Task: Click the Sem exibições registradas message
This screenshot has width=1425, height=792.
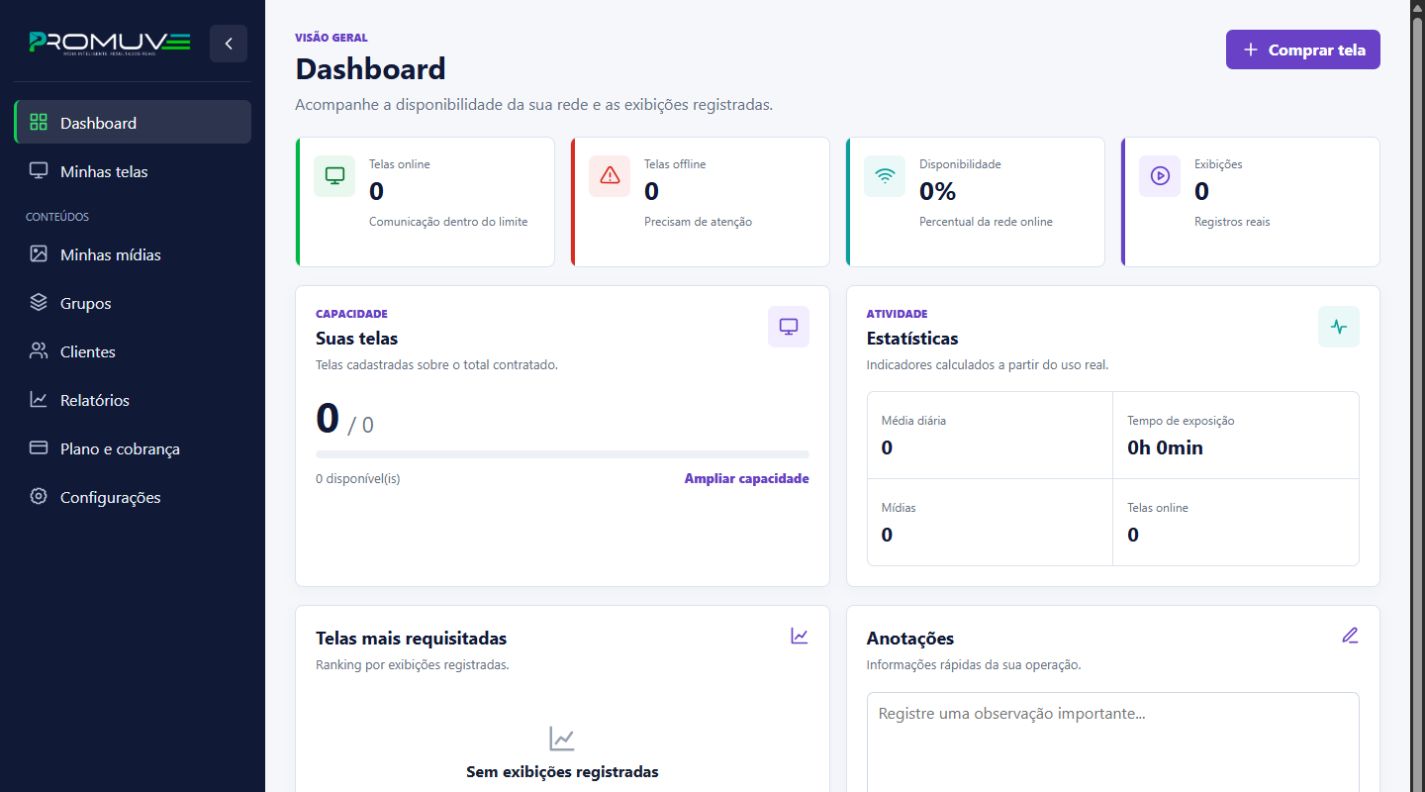Action: [x=562, y=772]
